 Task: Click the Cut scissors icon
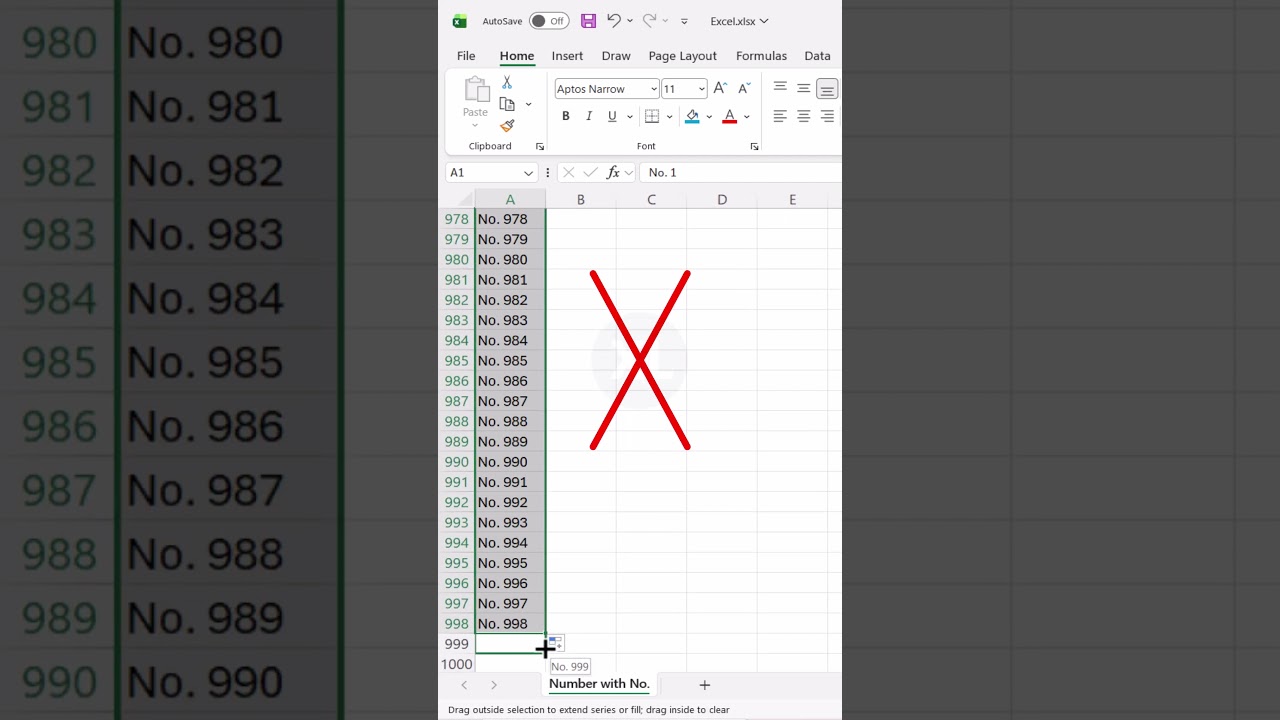507,83
